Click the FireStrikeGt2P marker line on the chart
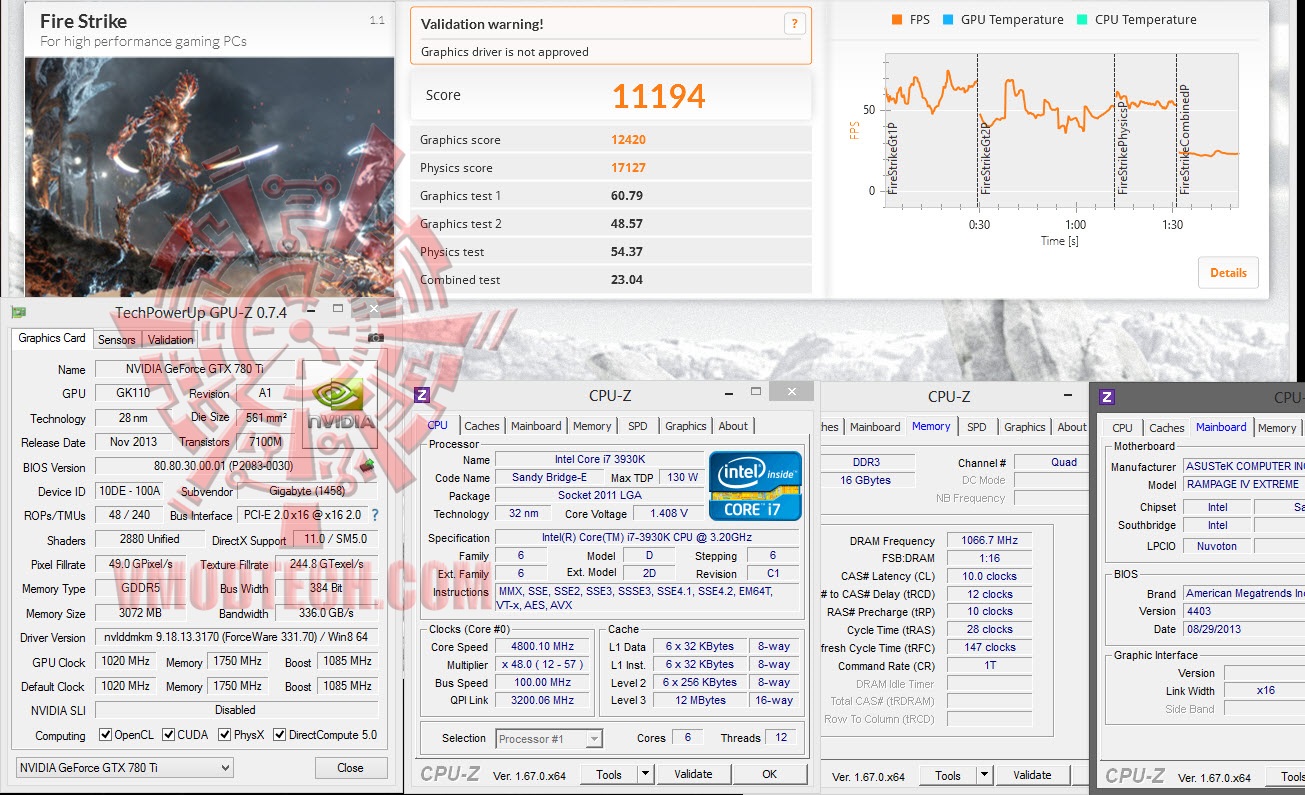The height and width of the screenshot is (795, 1305). pyautogui.click(x=977, y=130)
